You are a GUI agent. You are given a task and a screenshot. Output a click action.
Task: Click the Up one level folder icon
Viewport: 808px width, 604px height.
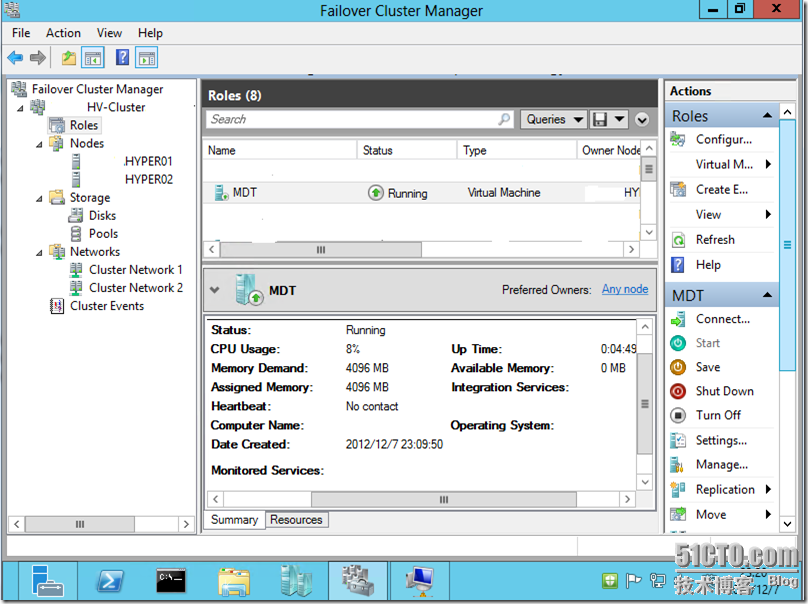69,58
